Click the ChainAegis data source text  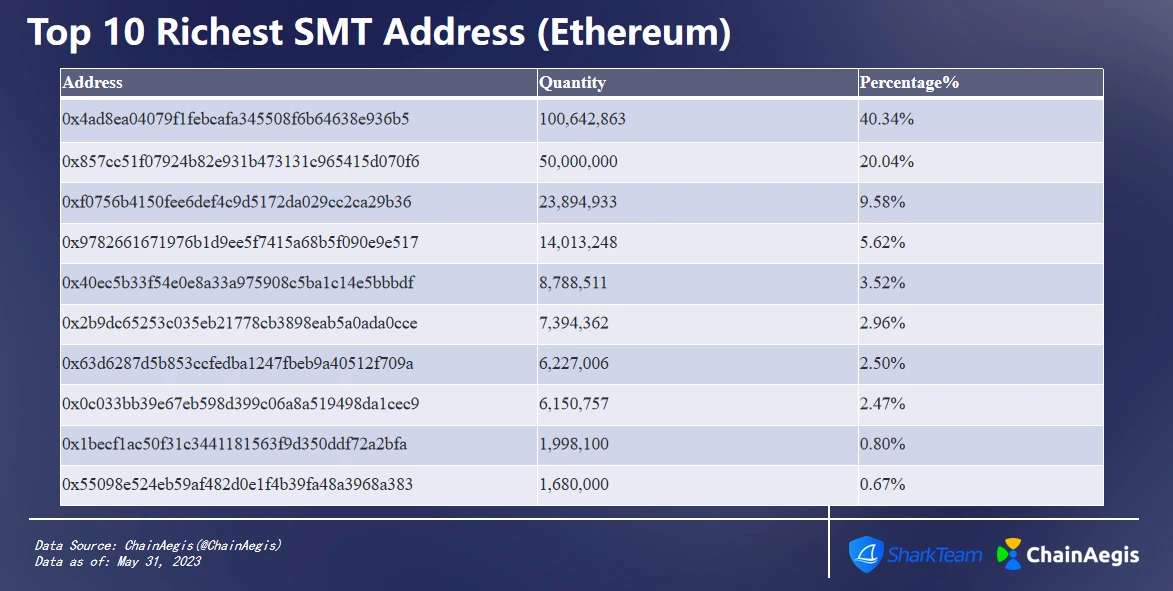(x=158, y=546)
